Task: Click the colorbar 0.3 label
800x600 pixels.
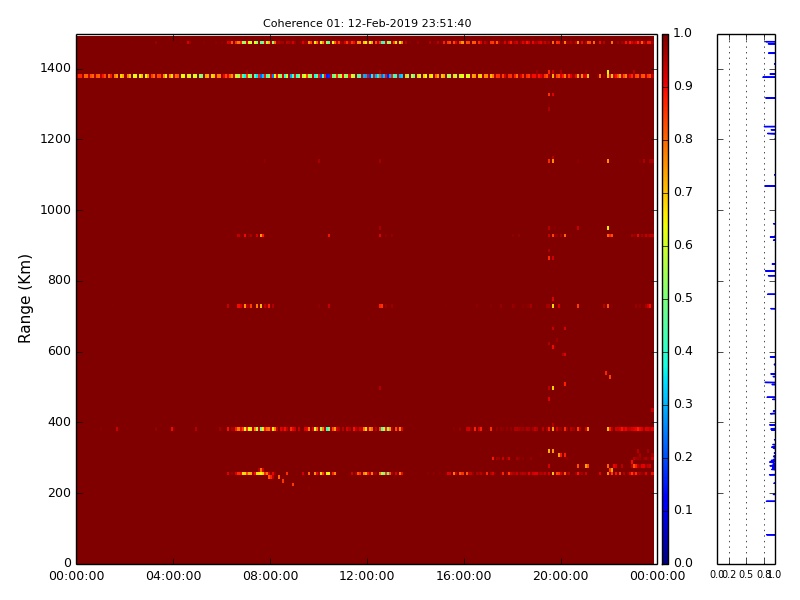Action: [683, 405]
